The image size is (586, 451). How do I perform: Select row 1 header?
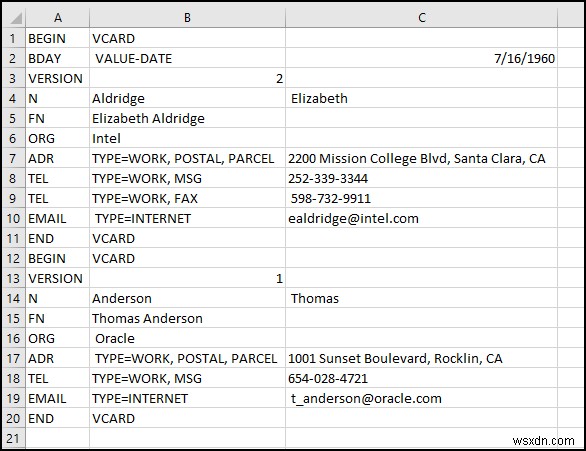[13, 38]
